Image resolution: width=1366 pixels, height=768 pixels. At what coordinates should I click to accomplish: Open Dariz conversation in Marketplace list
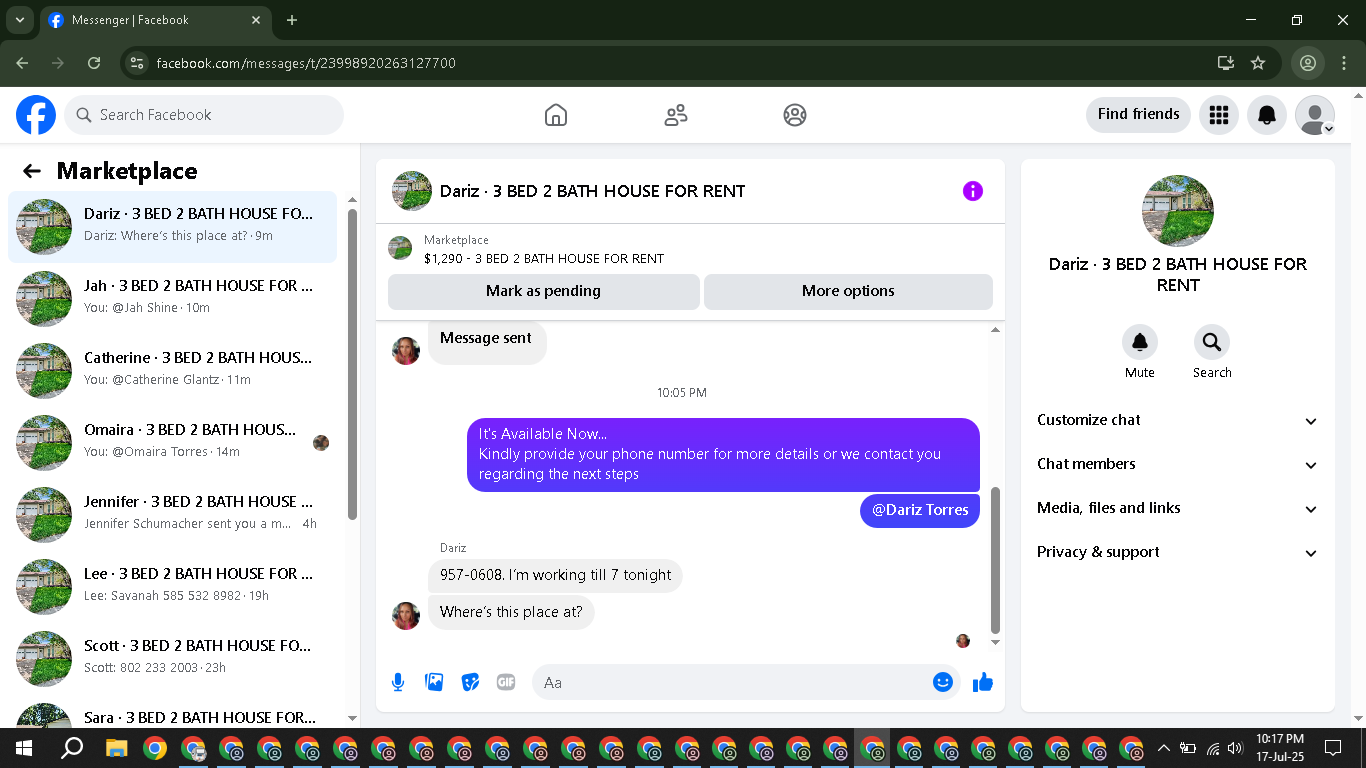point(173,227)
